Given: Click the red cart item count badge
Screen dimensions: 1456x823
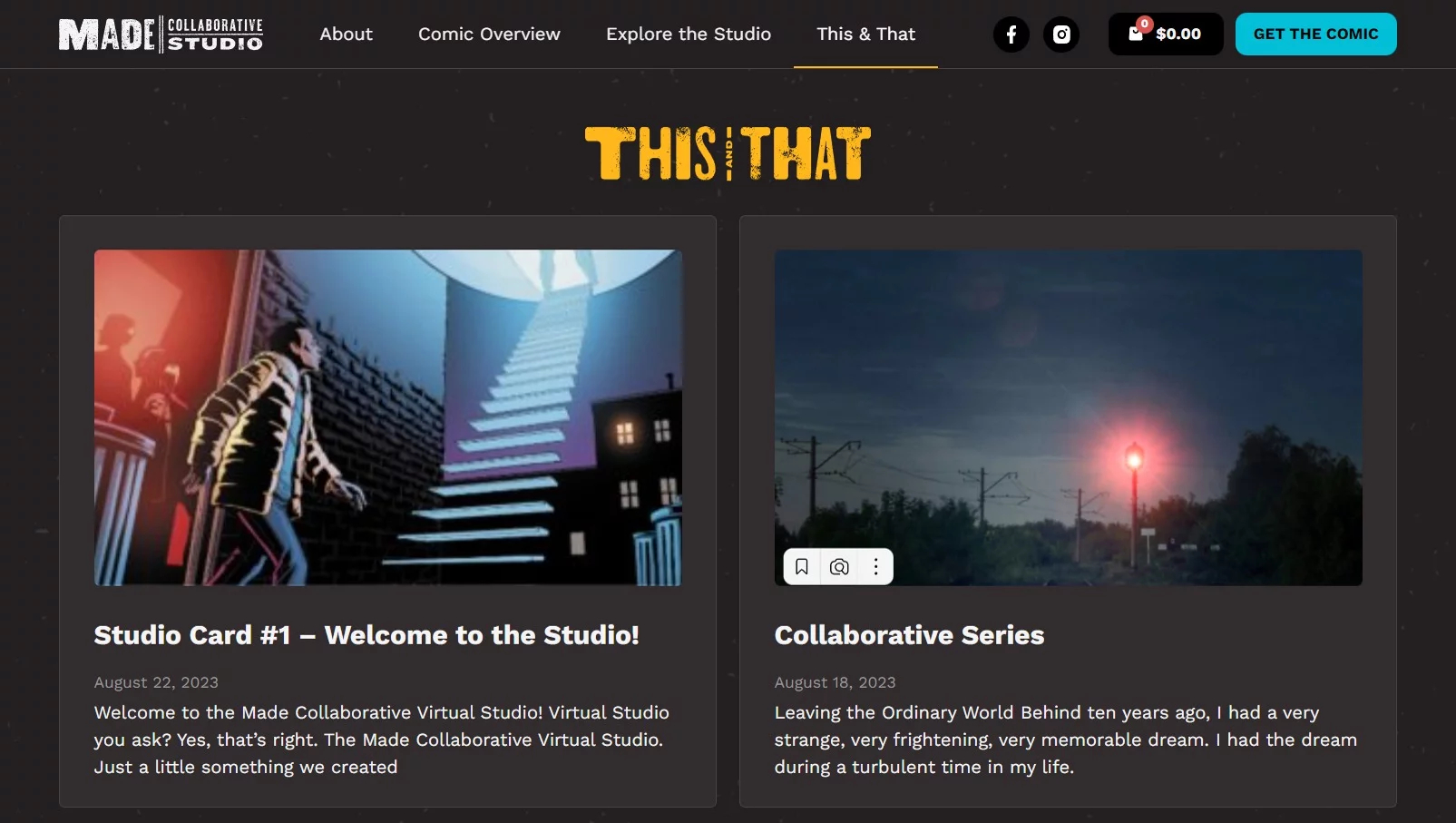Looking at the screenshot, I should pyautogui.click(x=1145, y=24).
